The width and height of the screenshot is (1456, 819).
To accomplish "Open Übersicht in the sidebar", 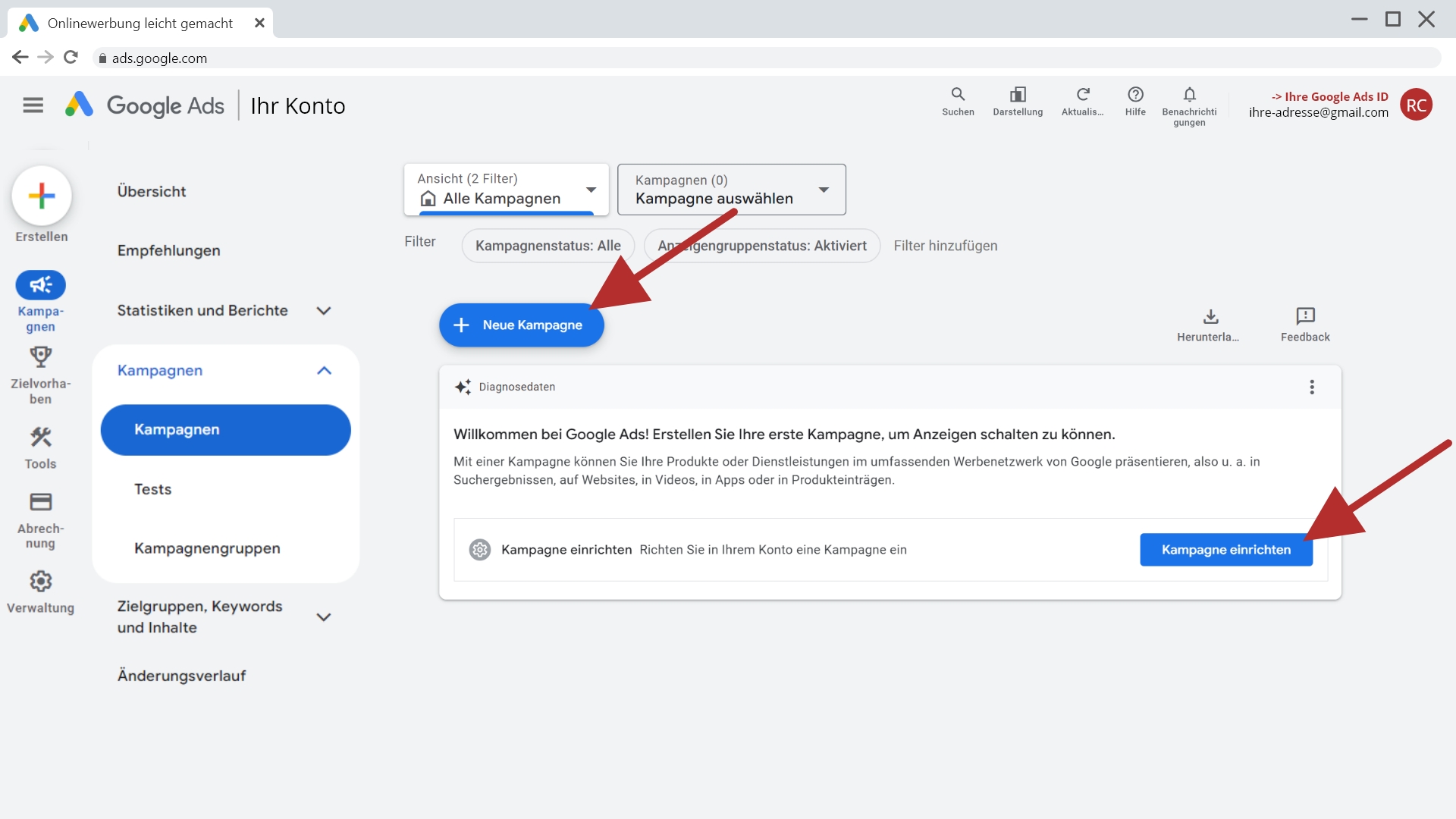I will tap(152, 191).
